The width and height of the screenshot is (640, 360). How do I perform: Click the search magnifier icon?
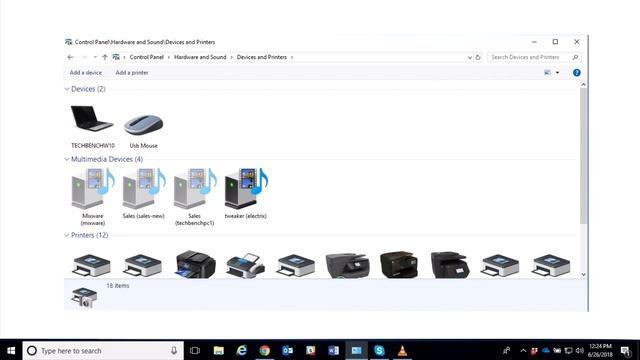click(575, 57)
